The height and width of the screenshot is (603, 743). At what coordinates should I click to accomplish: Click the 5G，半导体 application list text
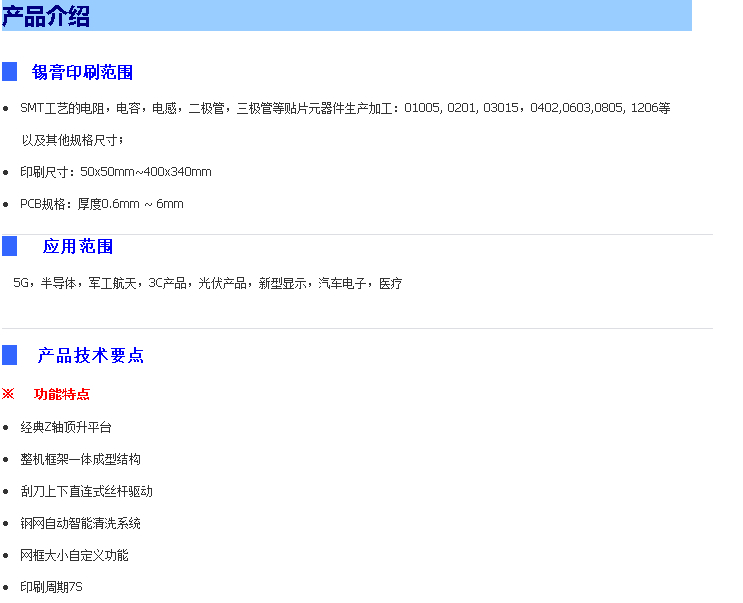point(208,284)
